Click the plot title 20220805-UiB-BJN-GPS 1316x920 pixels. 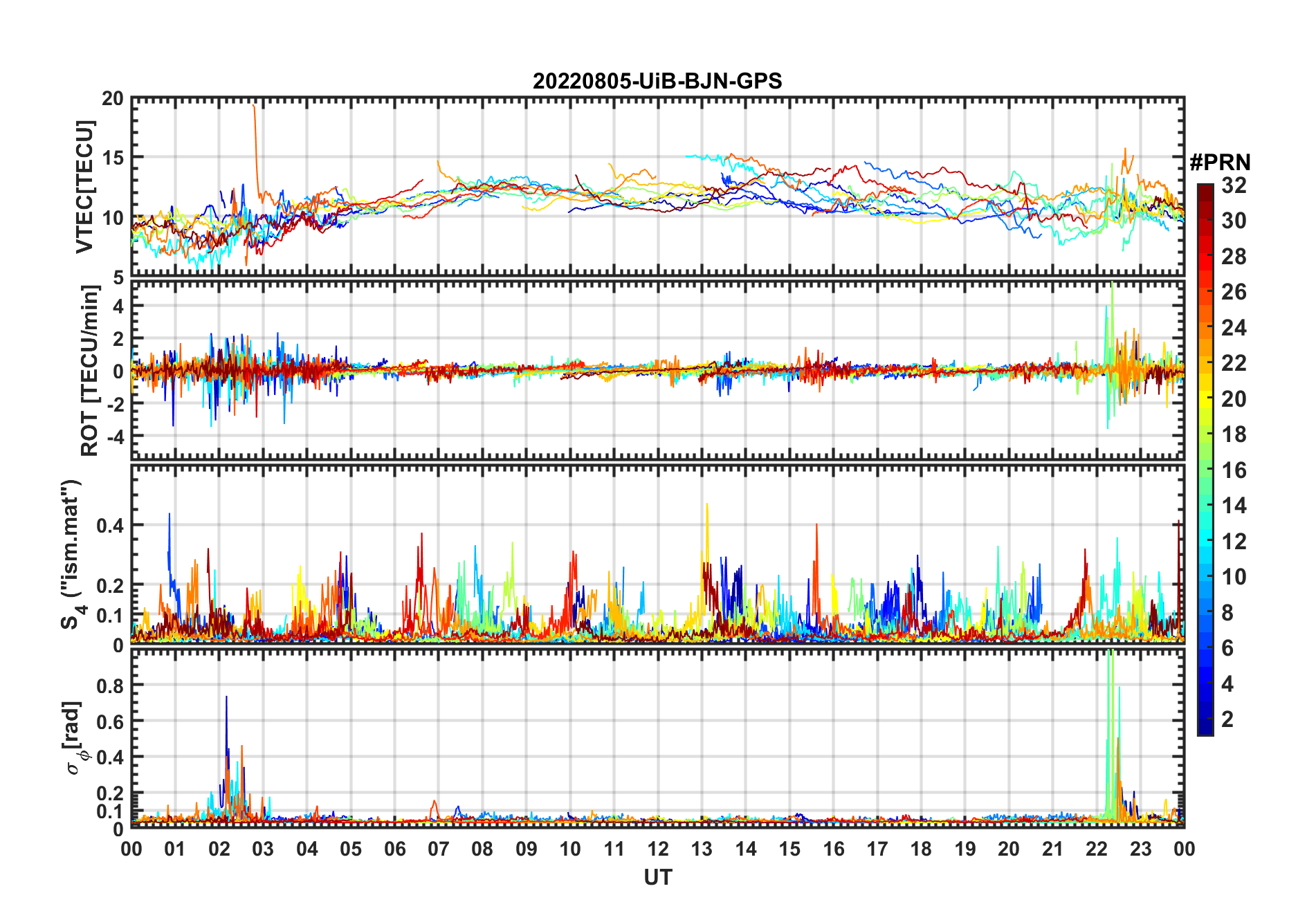(x=657, y=82)
